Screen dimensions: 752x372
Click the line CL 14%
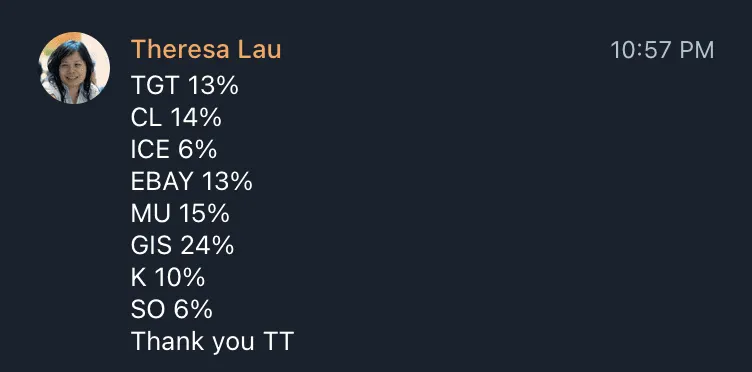coord(176,117)
